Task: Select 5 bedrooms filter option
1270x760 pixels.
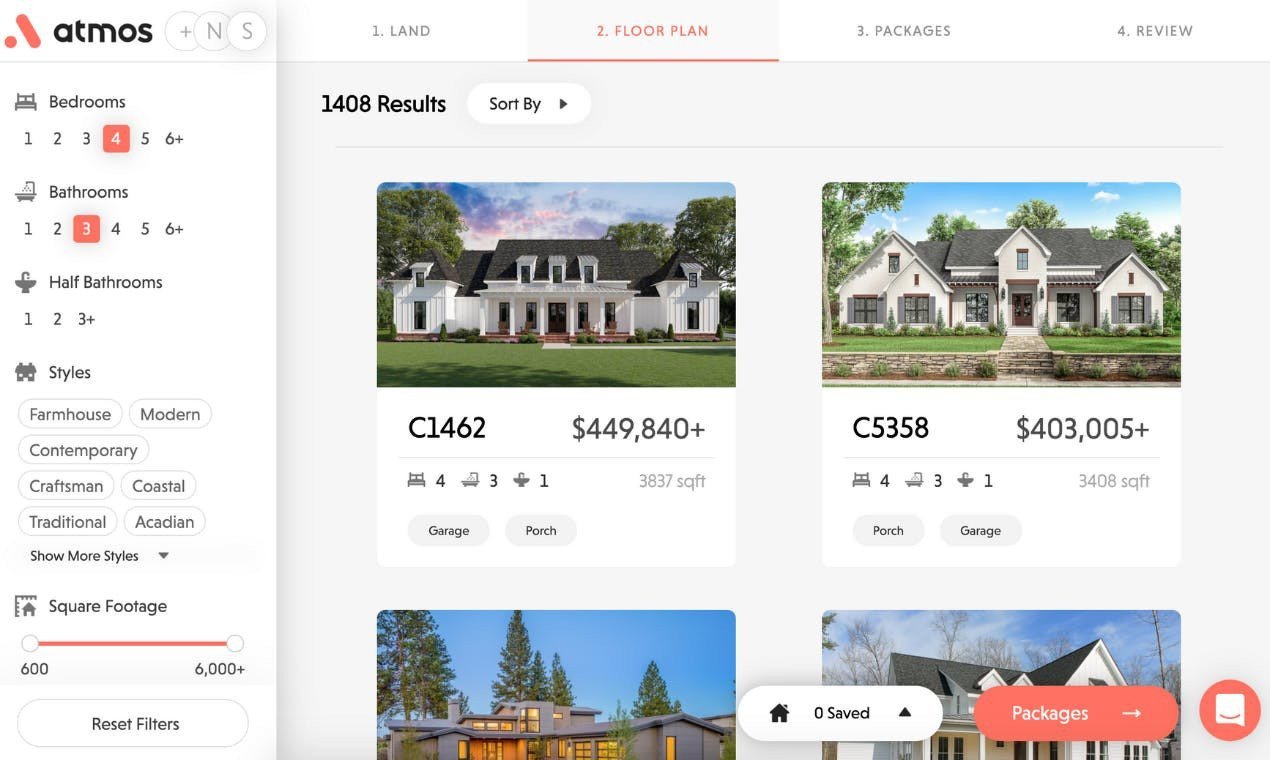Action: click(145, 139)
